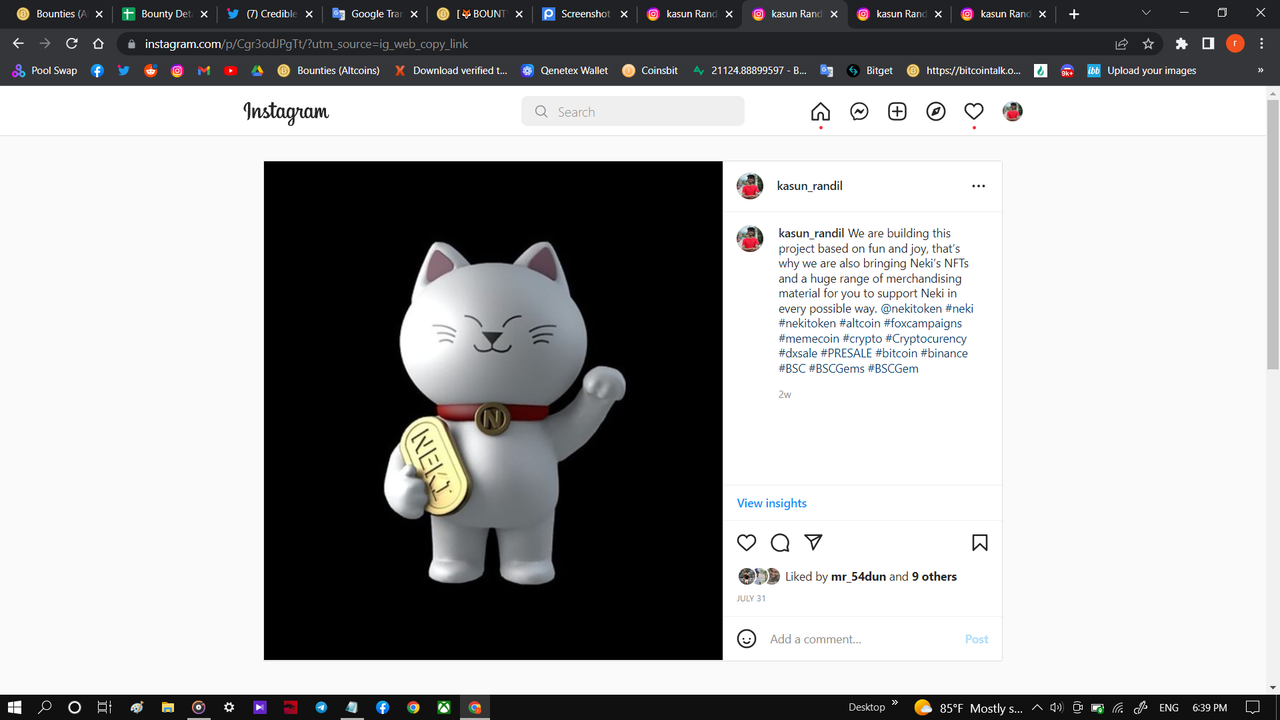Share post with paper plane icon
Image resolution: width=1280 pixels, height=720 pixels.
tap(814, 542)
